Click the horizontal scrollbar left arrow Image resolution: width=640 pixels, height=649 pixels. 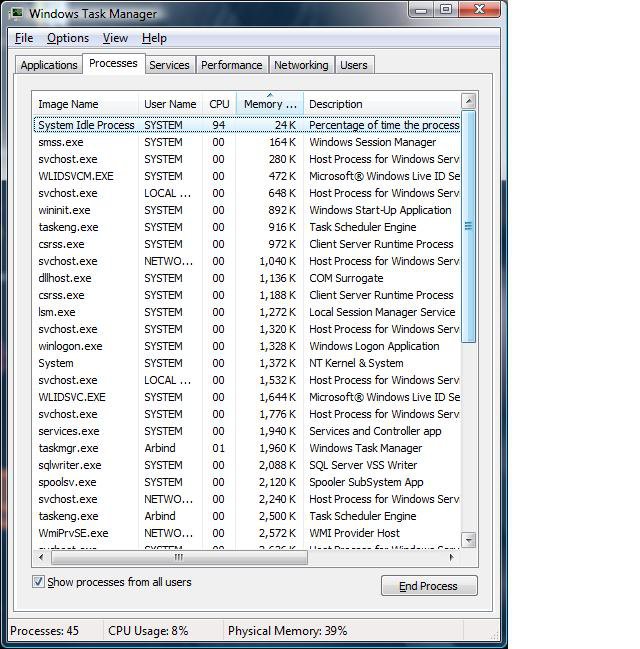click(x=41, y=557)
